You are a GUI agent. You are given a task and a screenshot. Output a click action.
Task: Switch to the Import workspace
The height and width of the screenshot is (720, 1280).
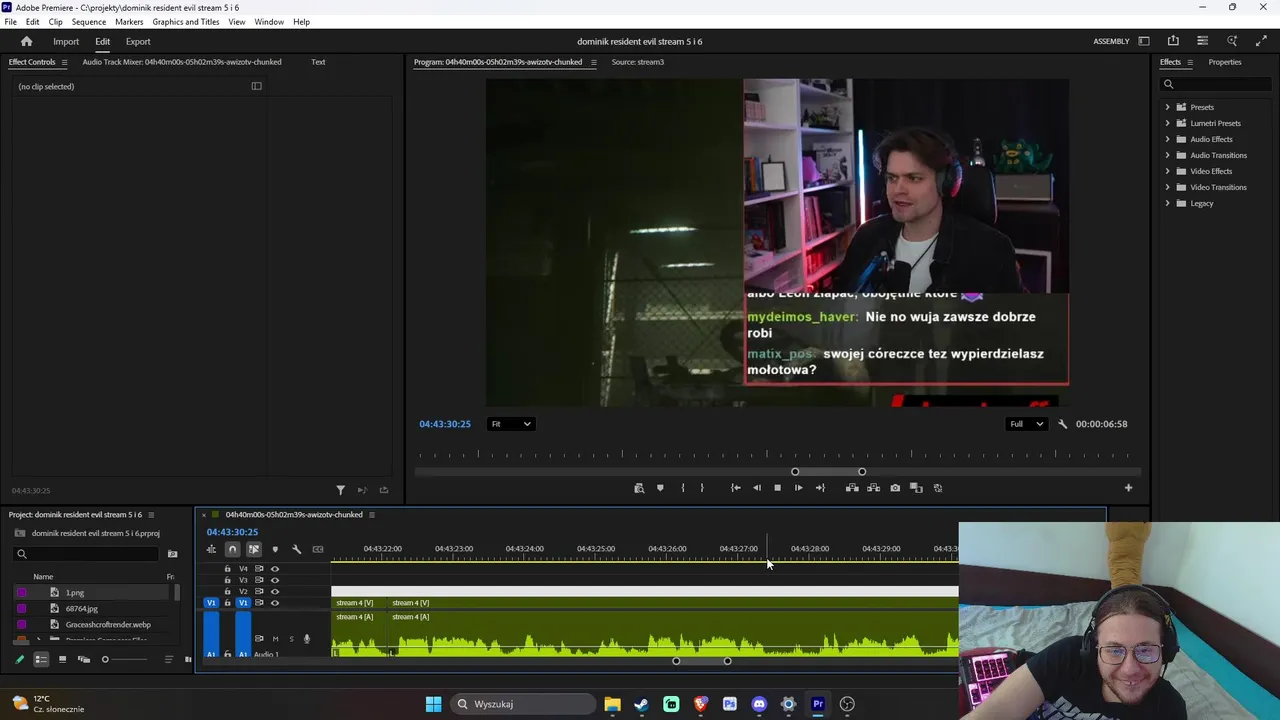[x=66, y=41]
